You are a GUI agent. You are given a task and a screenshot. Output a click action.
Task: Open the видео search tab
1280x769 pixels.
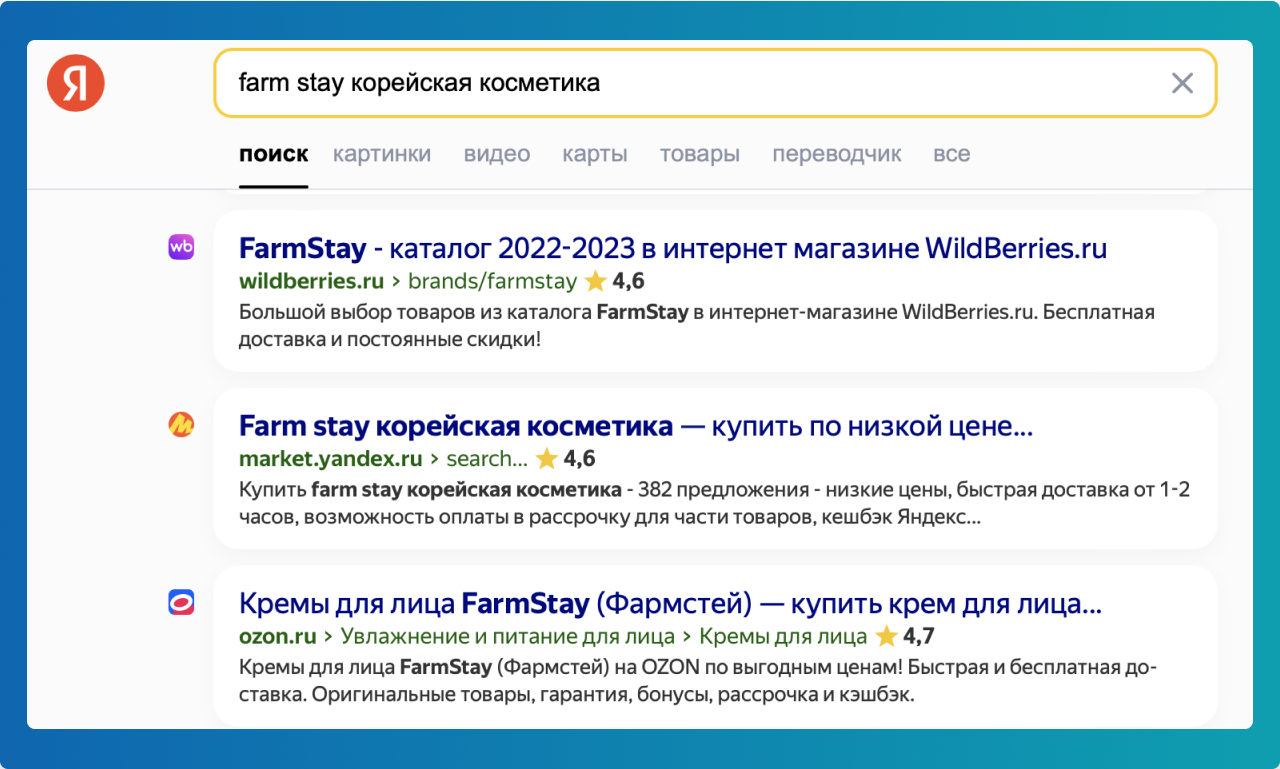496,154
